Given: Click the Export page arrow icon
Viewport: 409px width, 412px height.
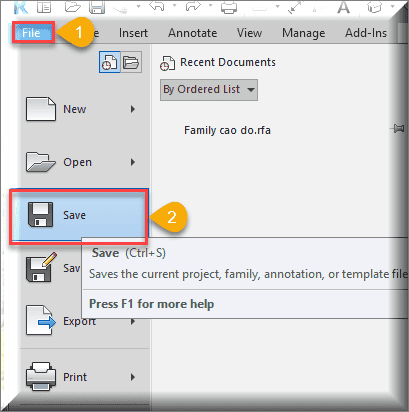Looking at the screenshot, I should (41, 320).
